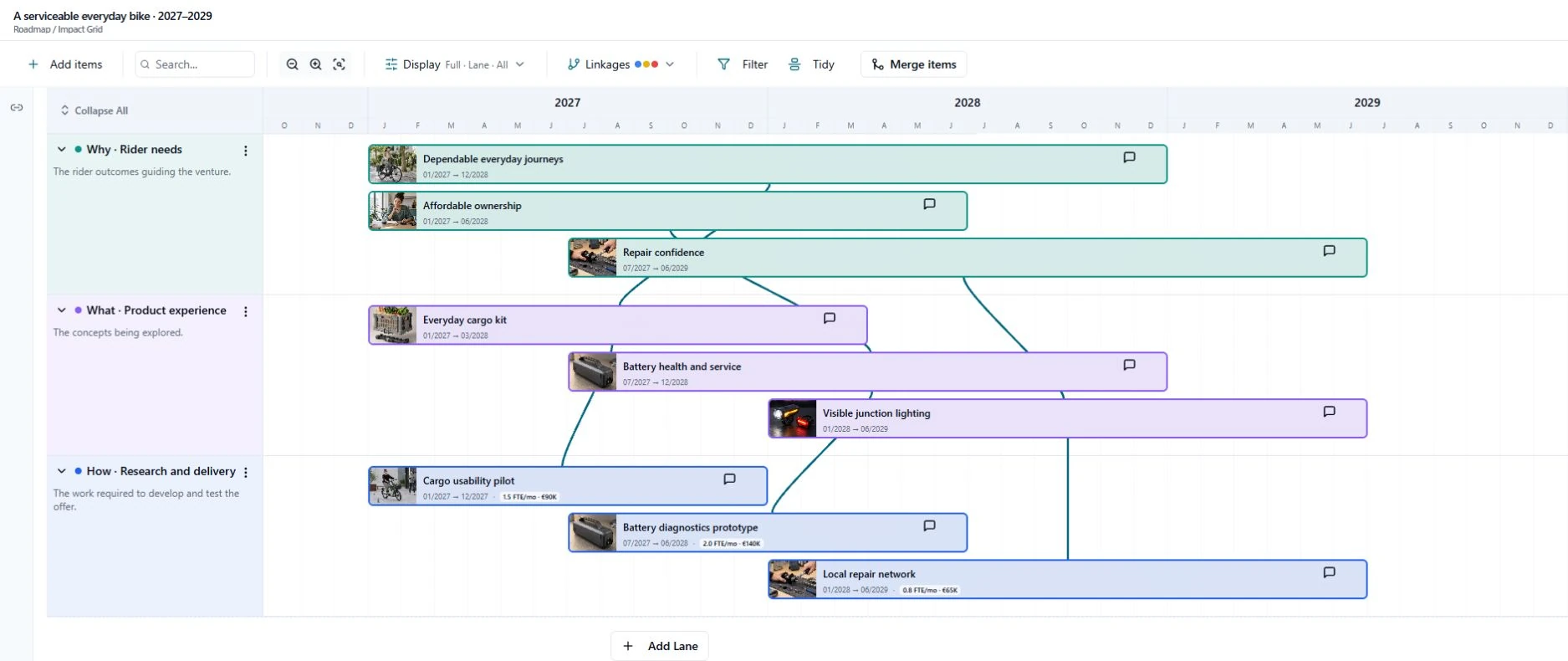The height and width of the screenshot is (661, 1568).
Task: Click the 2028 year header
Action: pyautogui.click(x=968, y=102)
